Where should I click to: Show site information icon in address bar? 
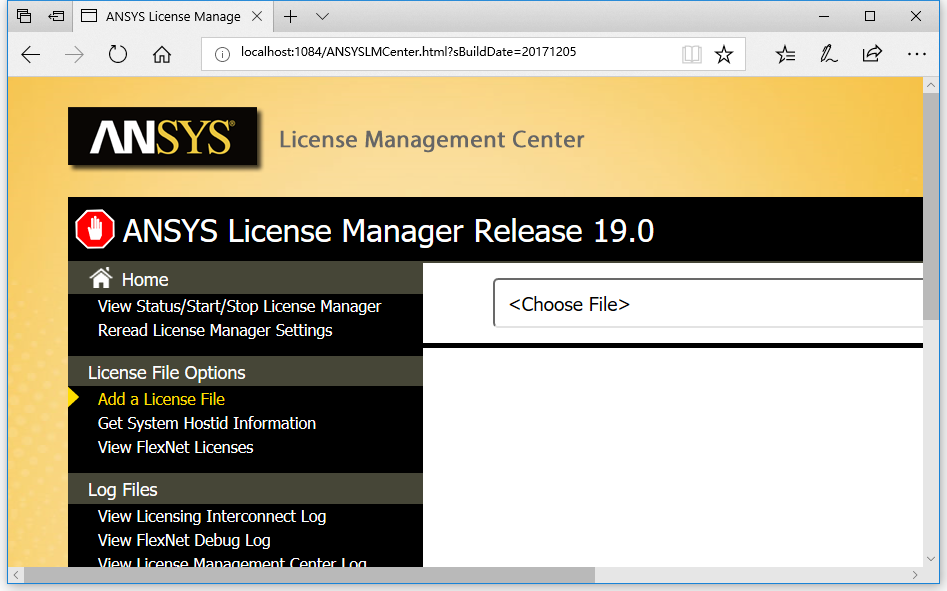click(222, 55)
